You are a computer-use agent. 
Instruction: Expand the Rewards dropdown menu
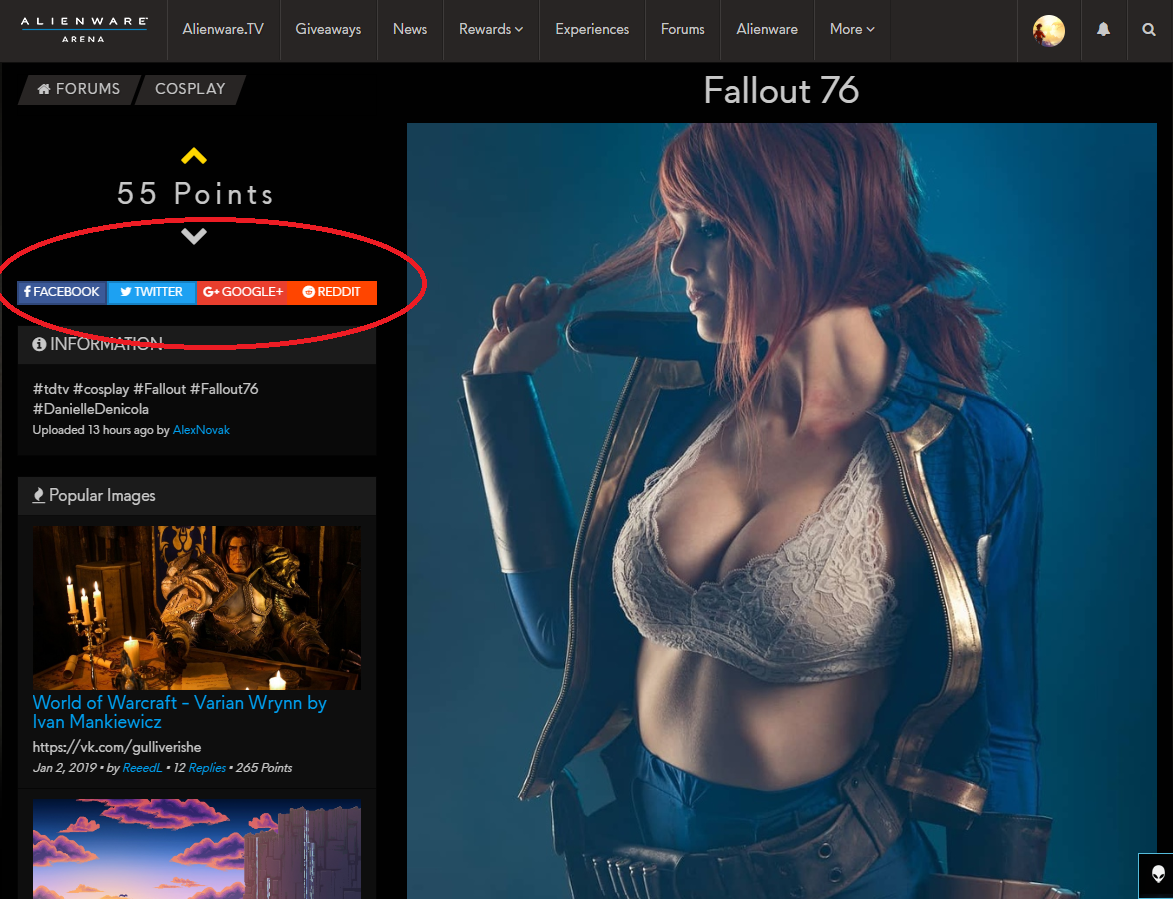point(491,29)
